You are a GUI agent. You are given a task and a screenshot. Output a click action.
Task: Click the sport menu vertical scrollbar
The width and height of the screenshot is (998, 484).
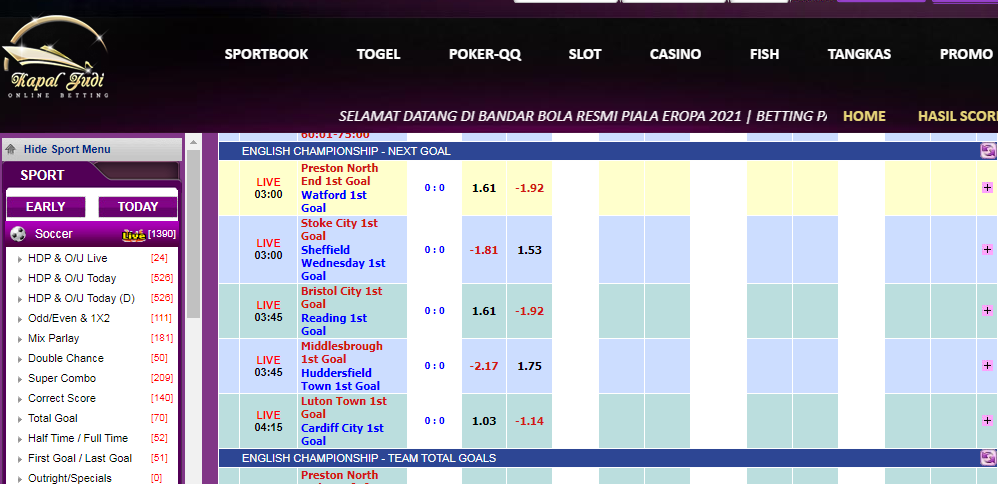pyautogui.click(x=193, y=233)
